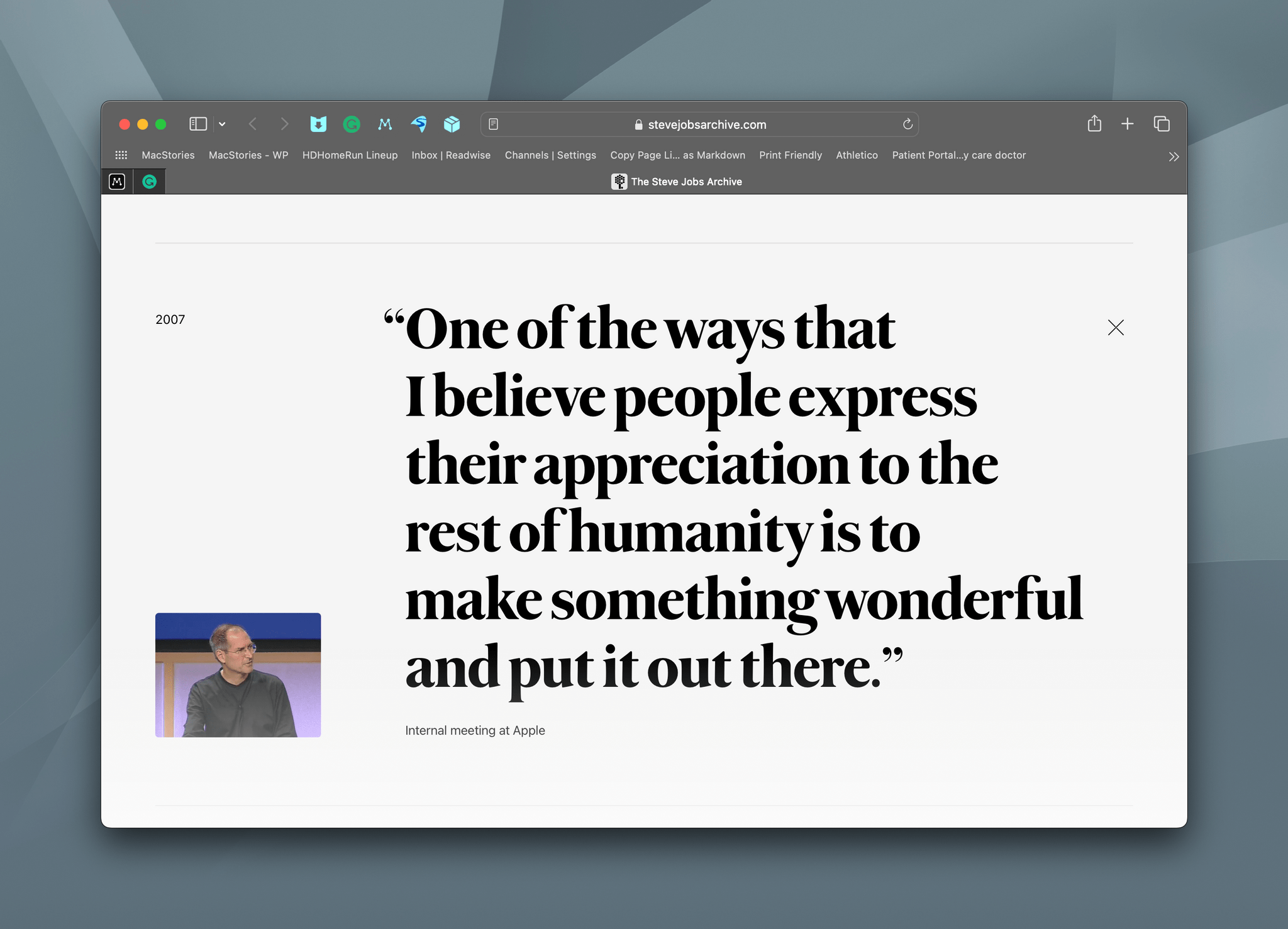Open the MacStories bookmark
Viewport: 1288px width, 929px height.
tap(168, 155)
